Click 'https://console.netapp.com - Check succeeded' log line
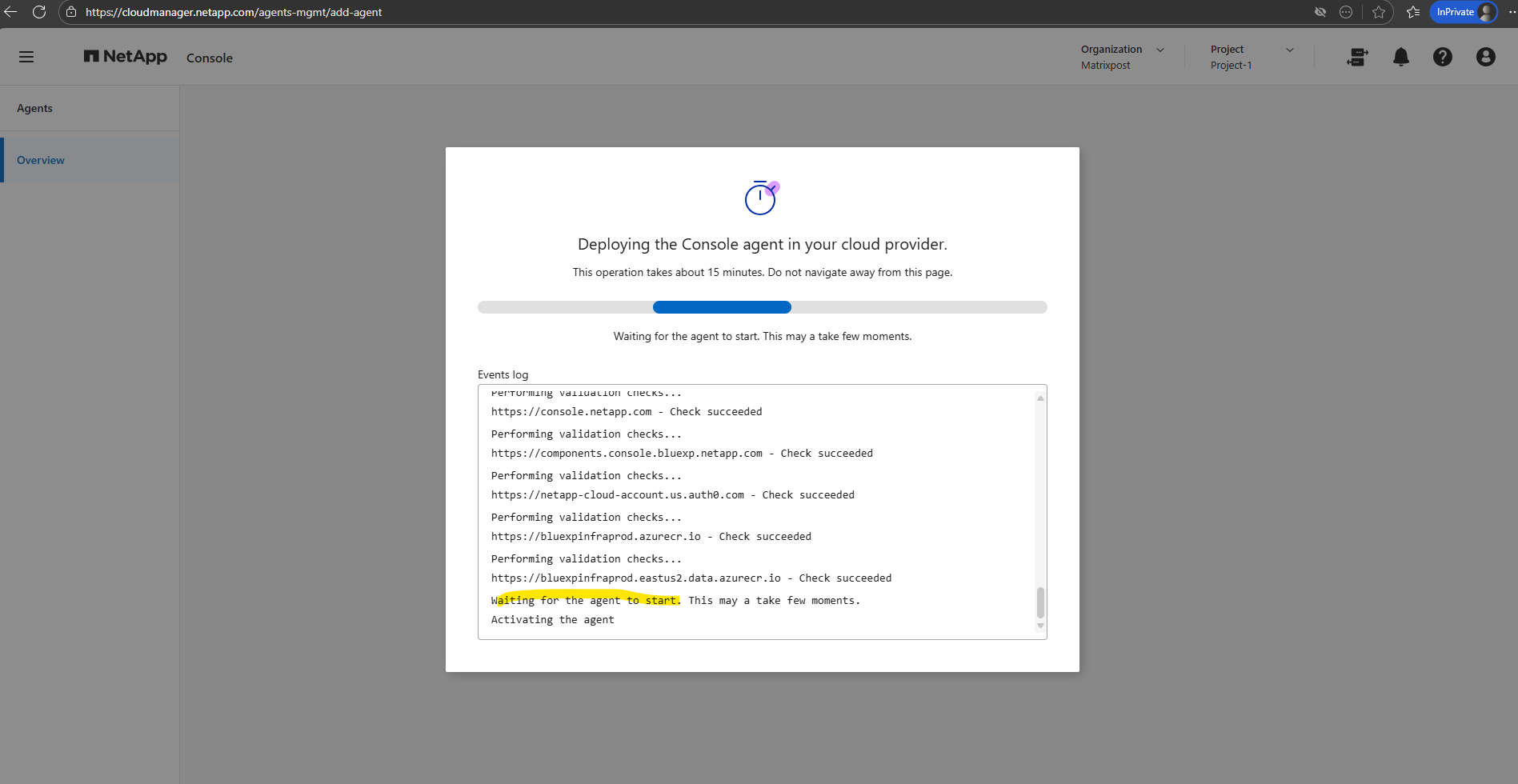Image resolution: width=1518 pixels, height=784 pixels. pos(627,412)
